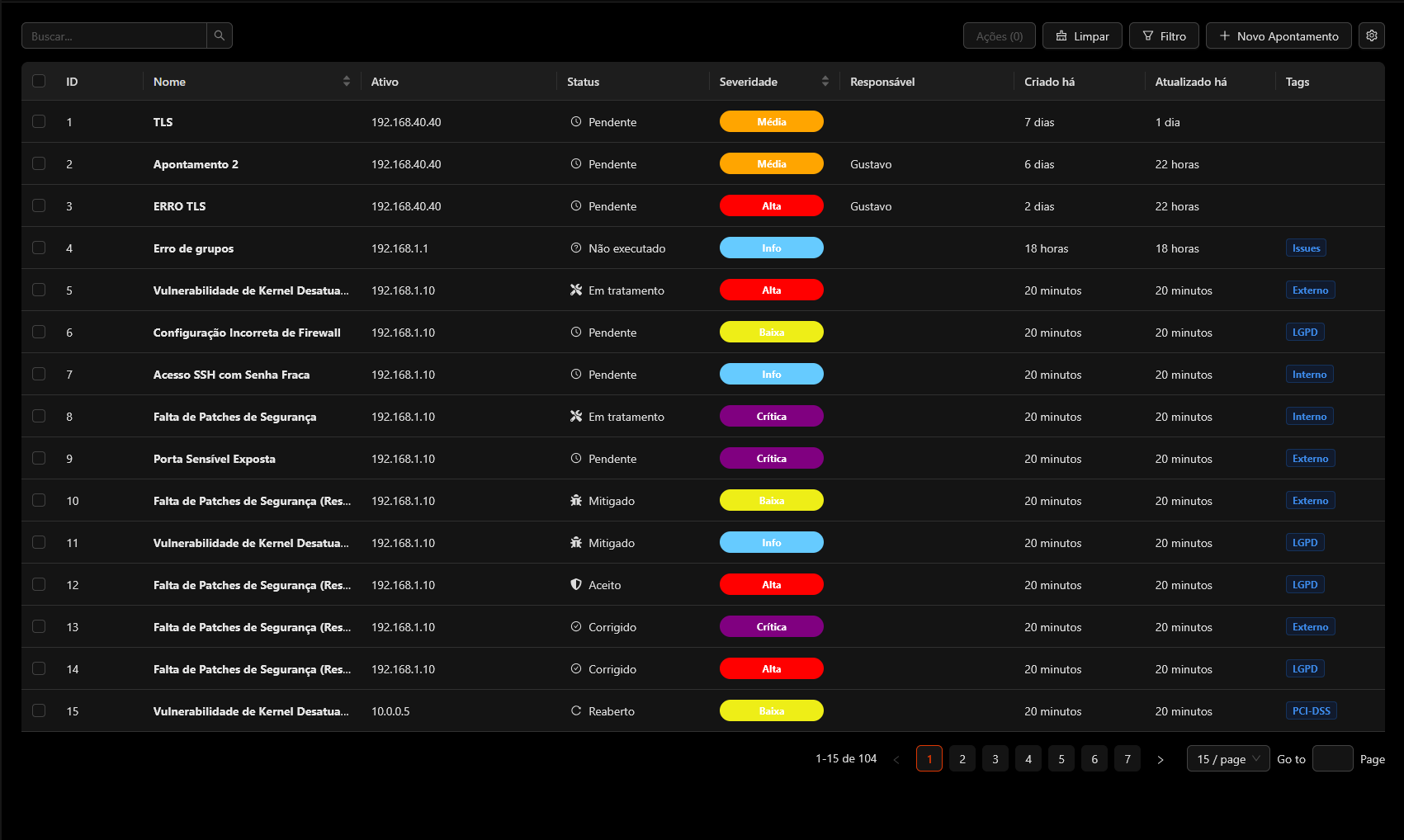Viewport: 1404px width, 840px height.
Task: Click the tools icon in row 5 Em tratamento
Action: click(x=576, y=290)
